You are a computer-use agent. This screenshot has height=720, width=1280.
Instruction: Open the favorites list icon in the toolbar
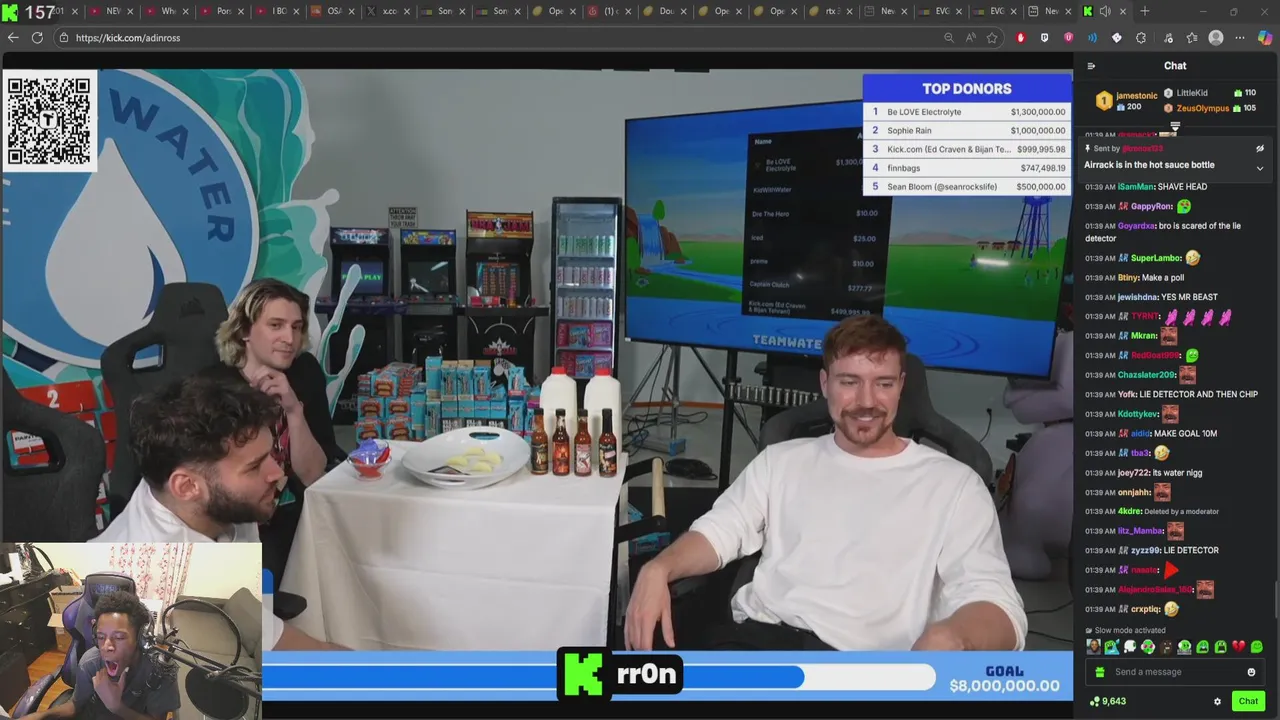tap(1192, 37)
